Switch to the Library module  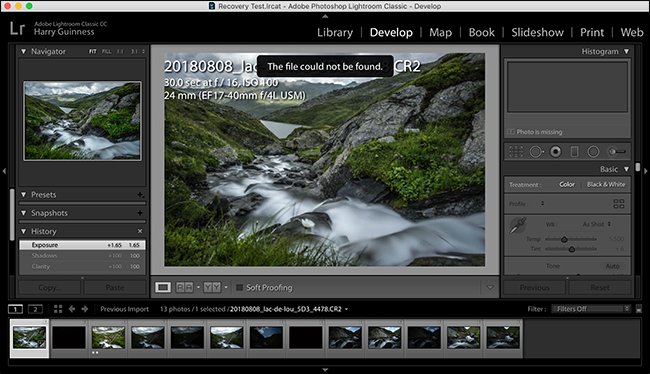point(335,32)
